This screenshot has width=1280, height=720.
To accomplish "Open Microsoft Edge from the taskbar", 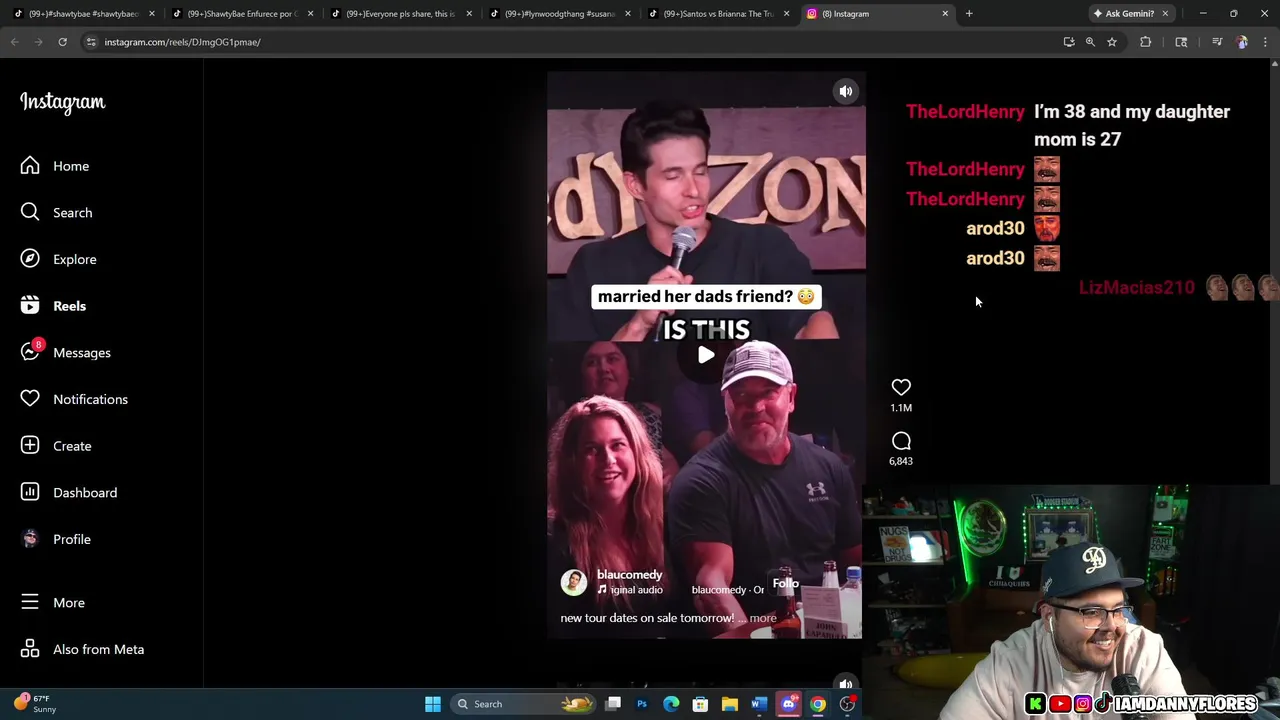I will (671, 704).
